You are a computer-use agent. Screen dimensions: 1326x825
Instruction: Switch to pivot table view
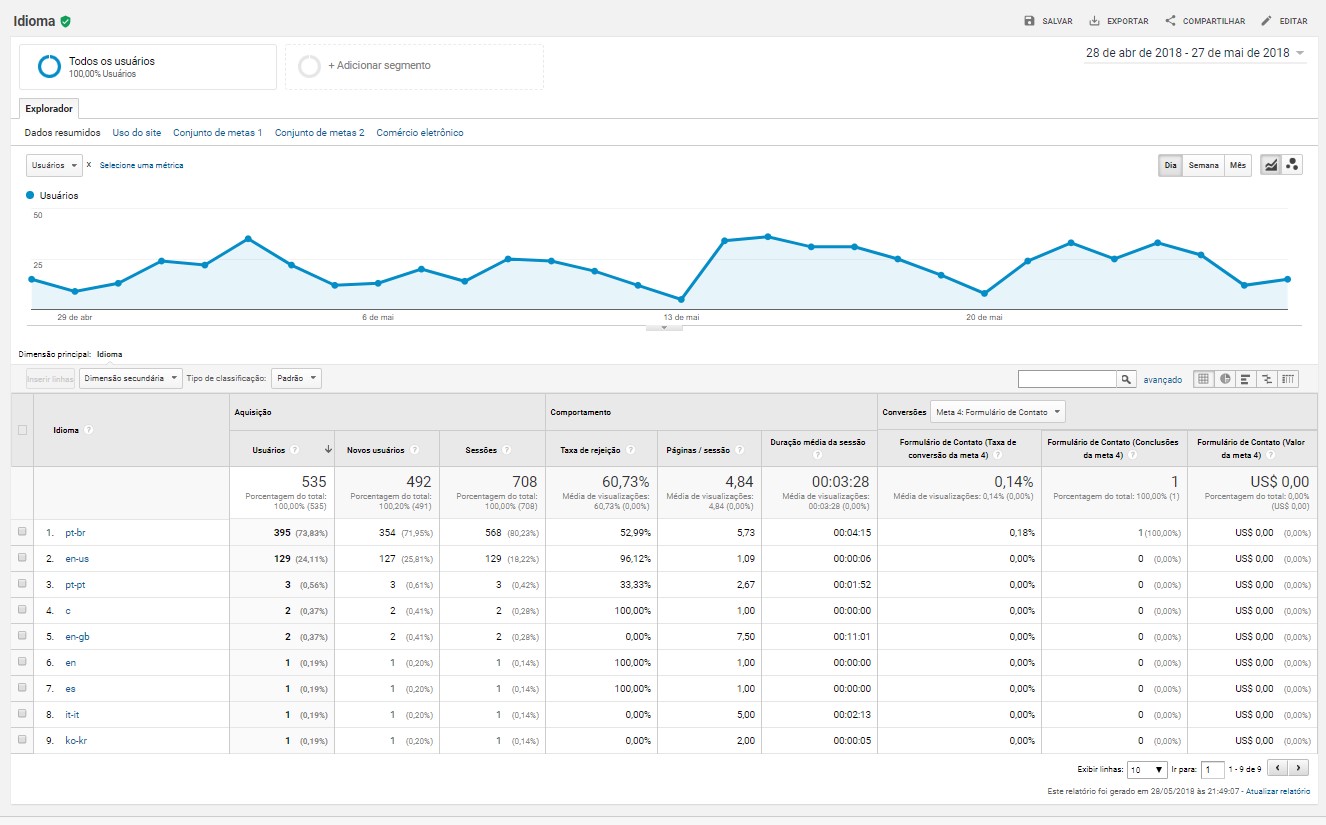tap(1289, 379)
